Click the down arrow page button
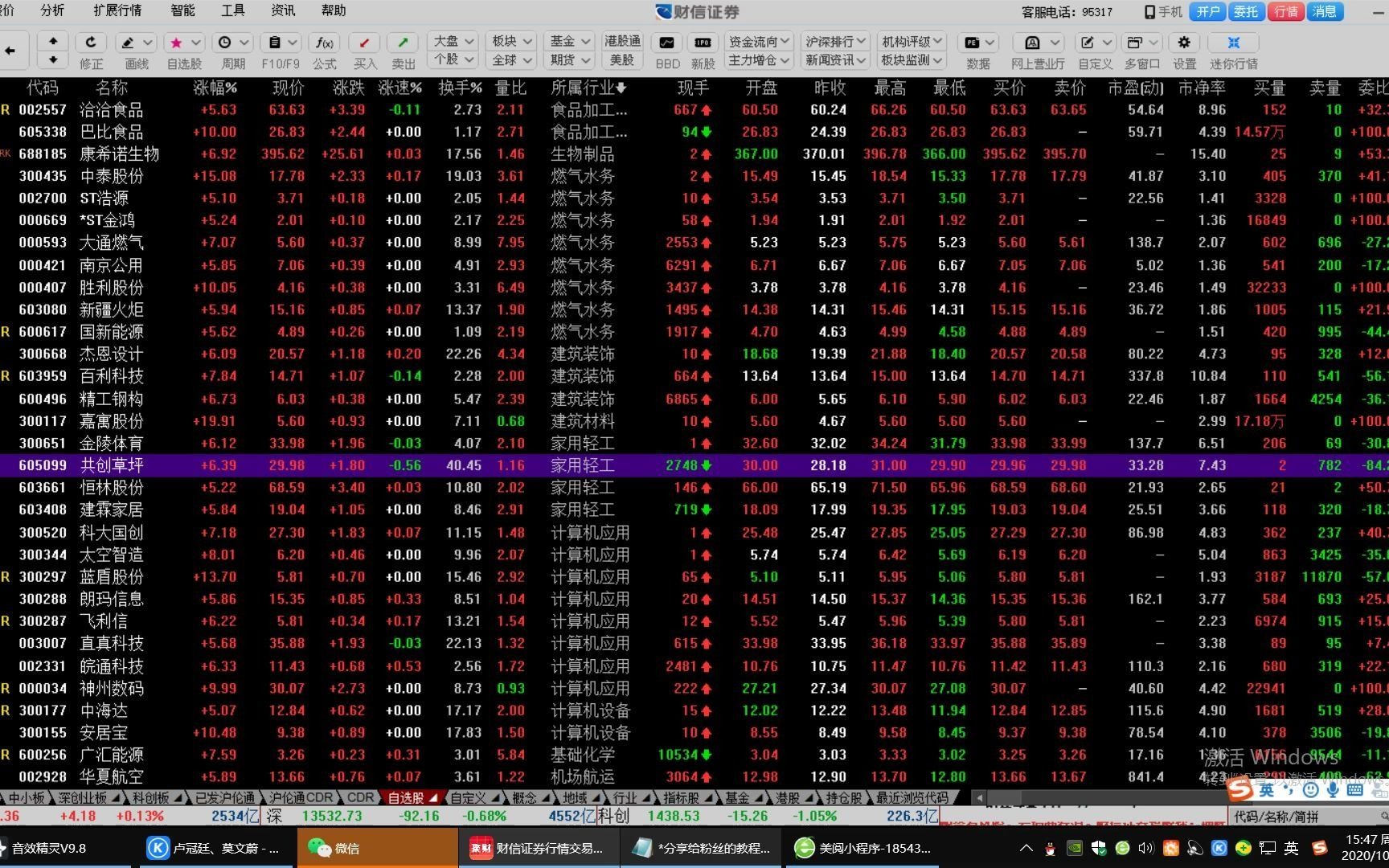 (x=53, y=59)
